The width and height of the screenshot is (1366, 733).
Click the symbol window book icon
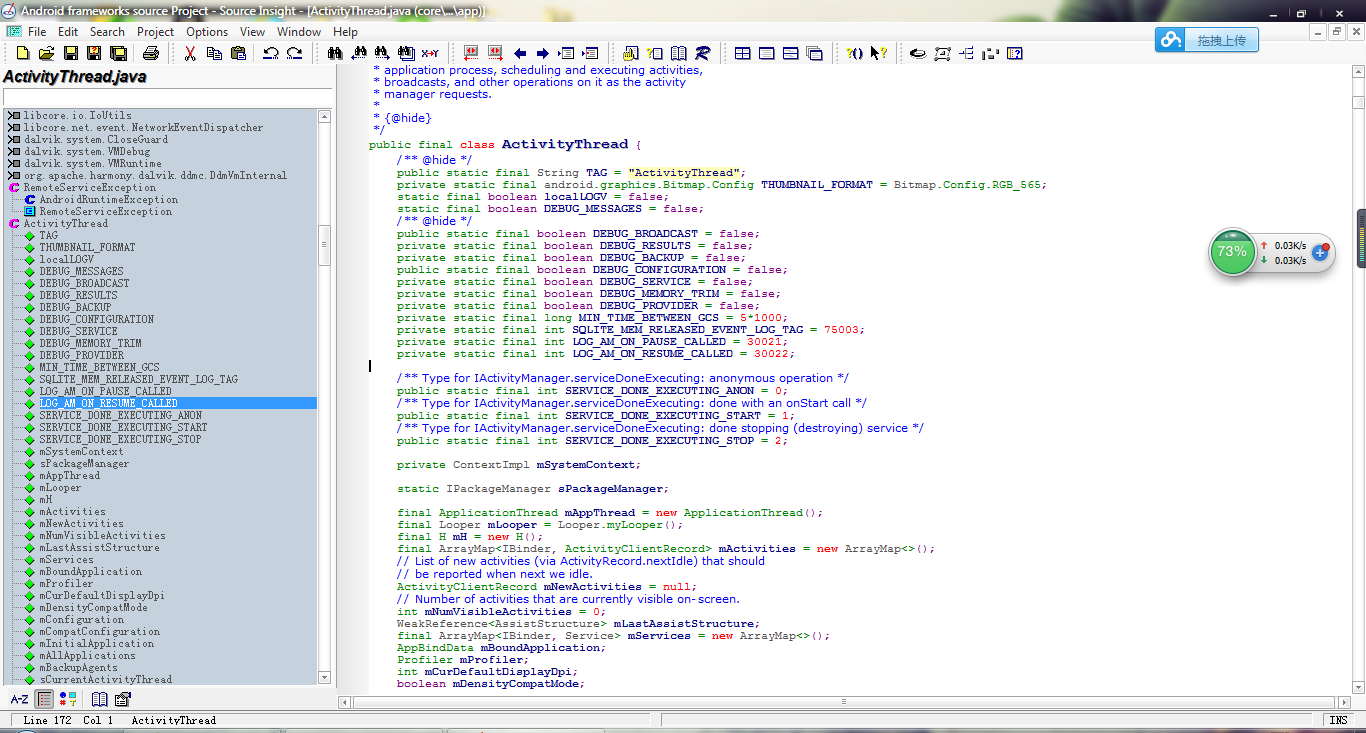100,699
